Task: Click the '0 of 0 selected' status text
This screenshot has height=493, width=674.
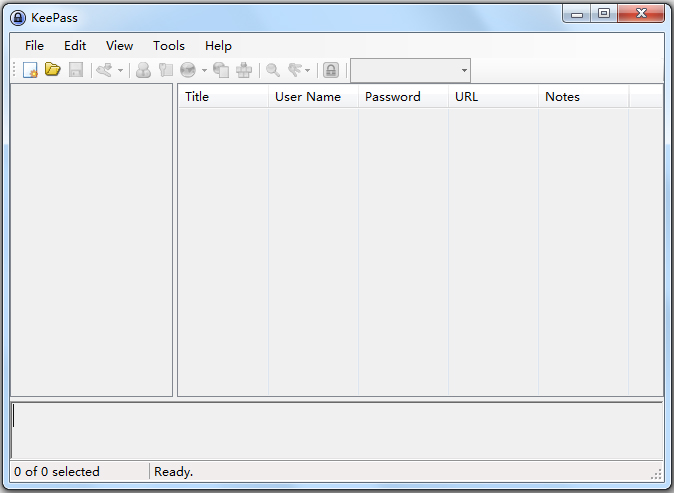Action: point(56,472)
